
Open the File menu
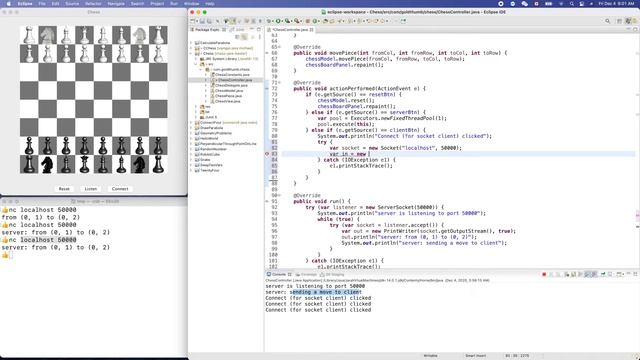point(42,4)
